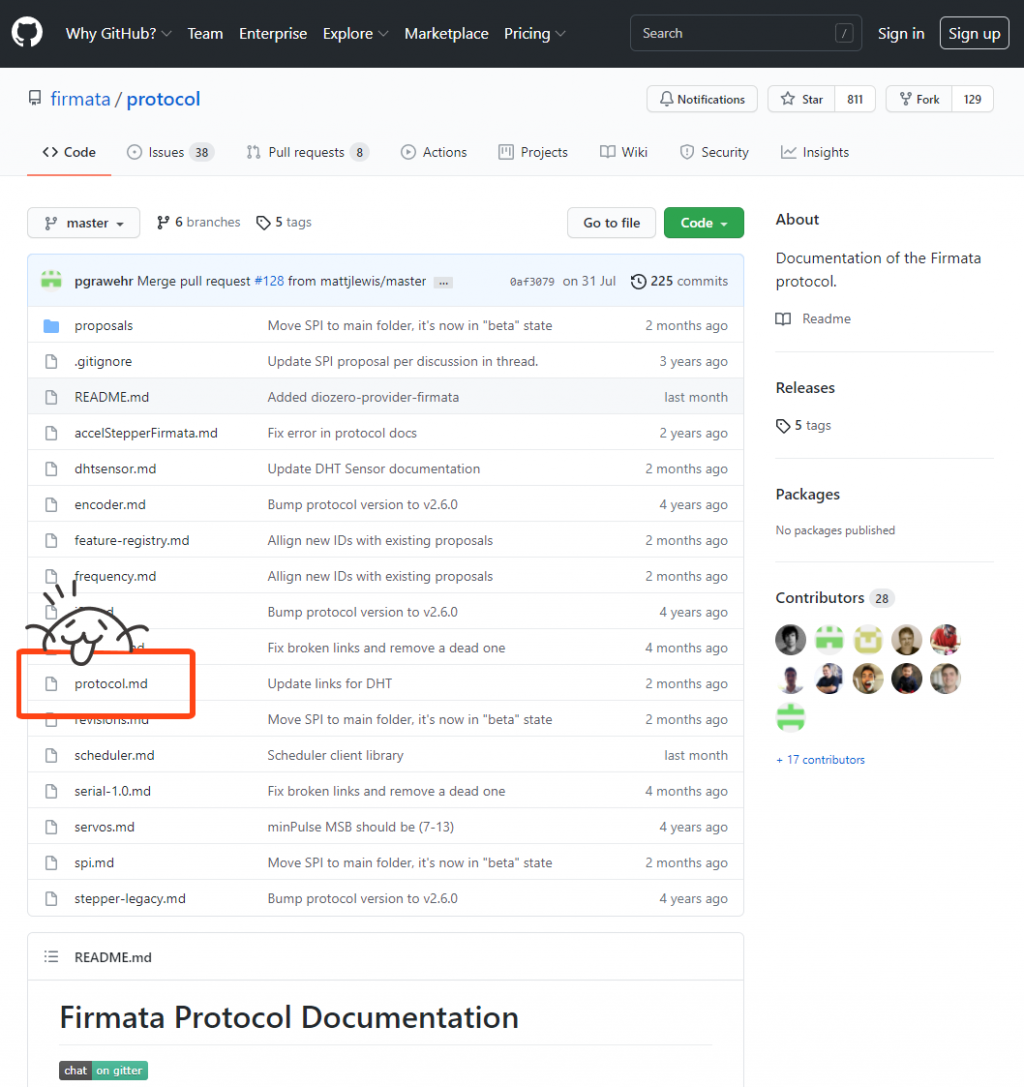Image resolution: width=1024 pixels, height=1087 pixels.
Task: Click the file icon beside encoder.md
Action: pos(51,505)
